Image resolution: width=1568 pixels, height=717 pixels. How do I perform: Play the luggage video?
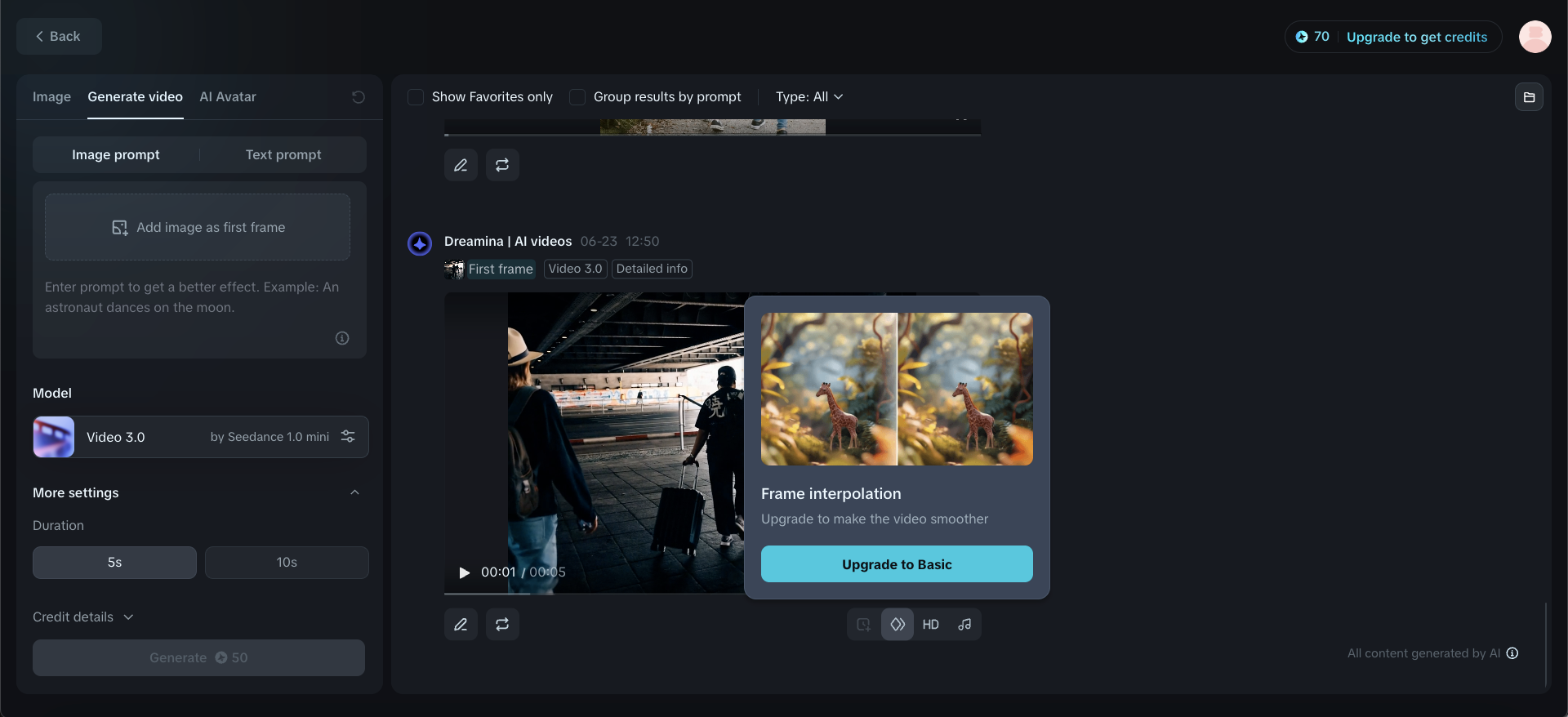coord(464,572)
